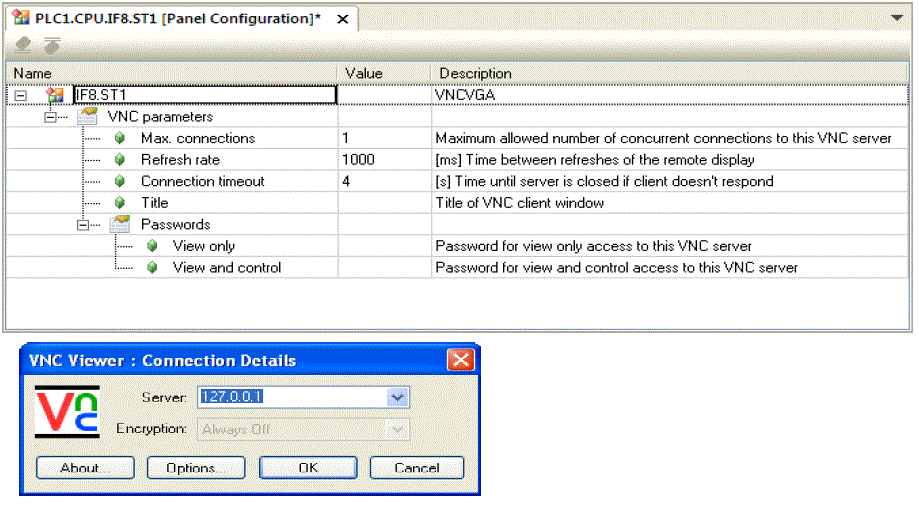Click the green View only parameter icon

pyautogui.click(x=152, y=246)
